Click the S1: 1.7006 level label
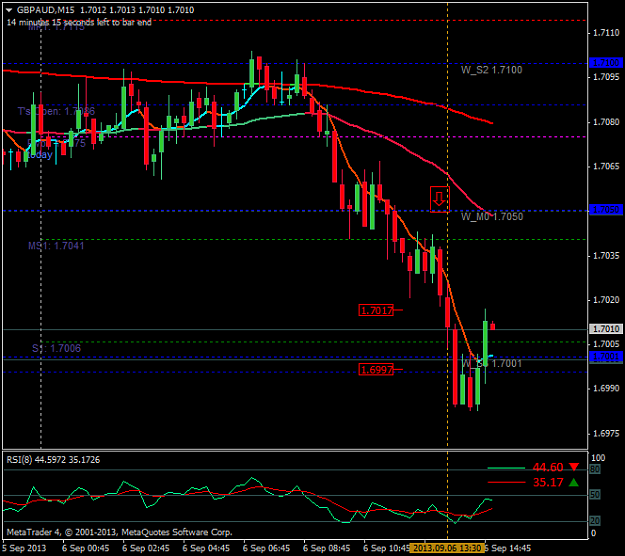Image resolution: width=625 pixels, height=556 pixels. [x=57, y=348]
